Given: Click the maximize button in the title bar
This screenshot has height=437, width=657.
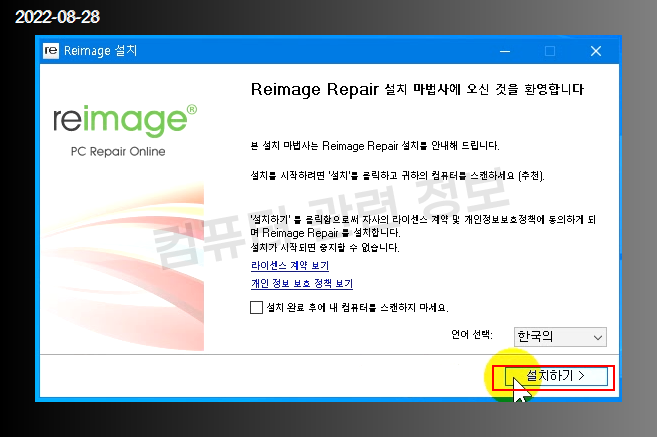Looking at the screenshot, I should click(x=550, y=51).
